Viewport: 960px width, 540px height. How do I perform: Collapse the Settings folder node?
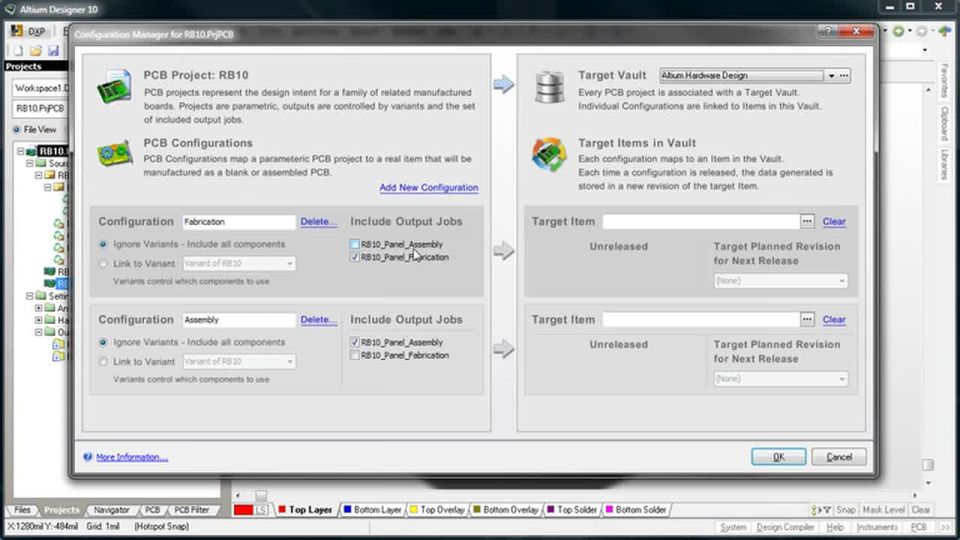(x=29, y=296)
